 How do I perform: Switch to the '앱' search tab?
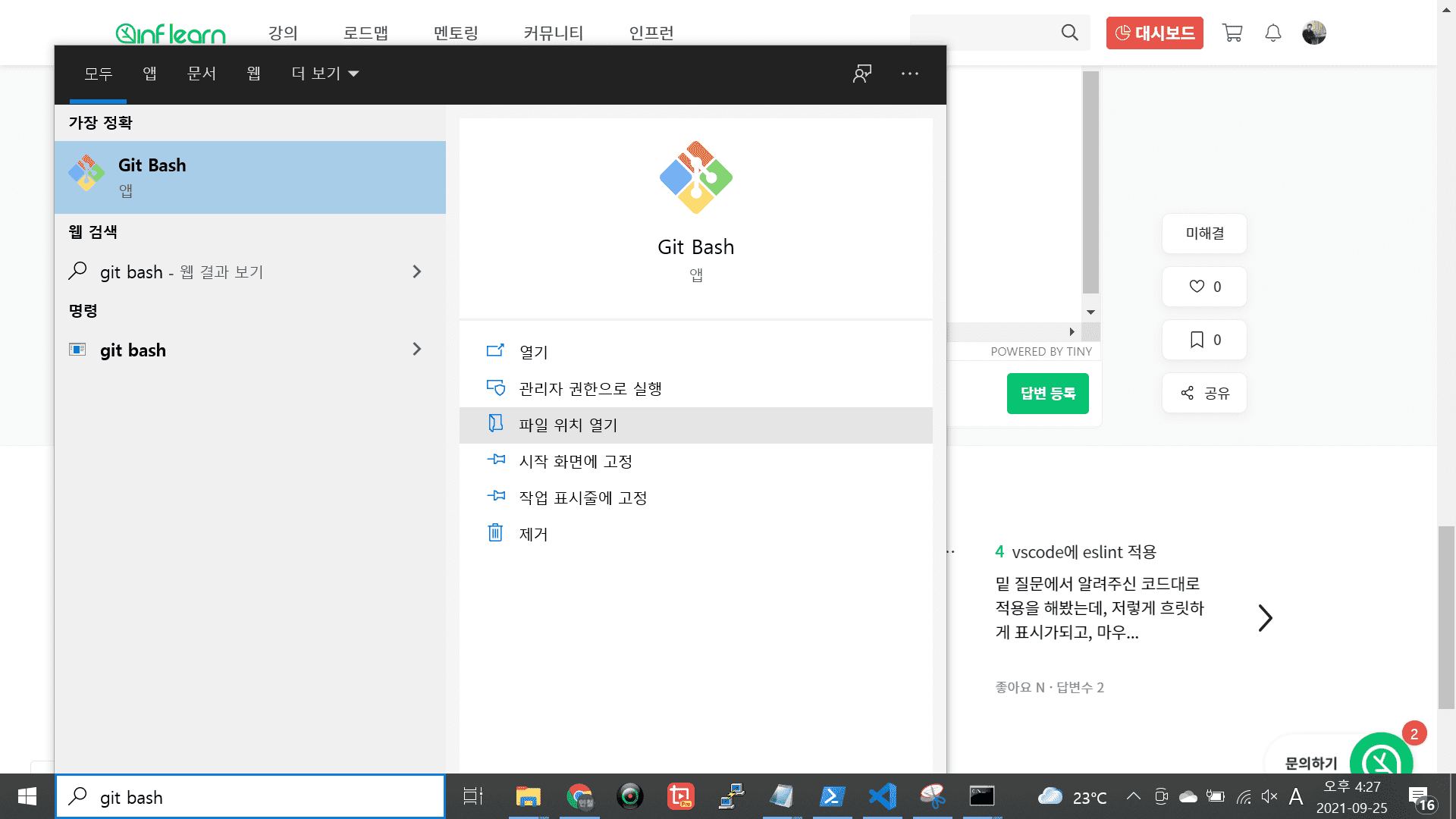click(150, 74)
